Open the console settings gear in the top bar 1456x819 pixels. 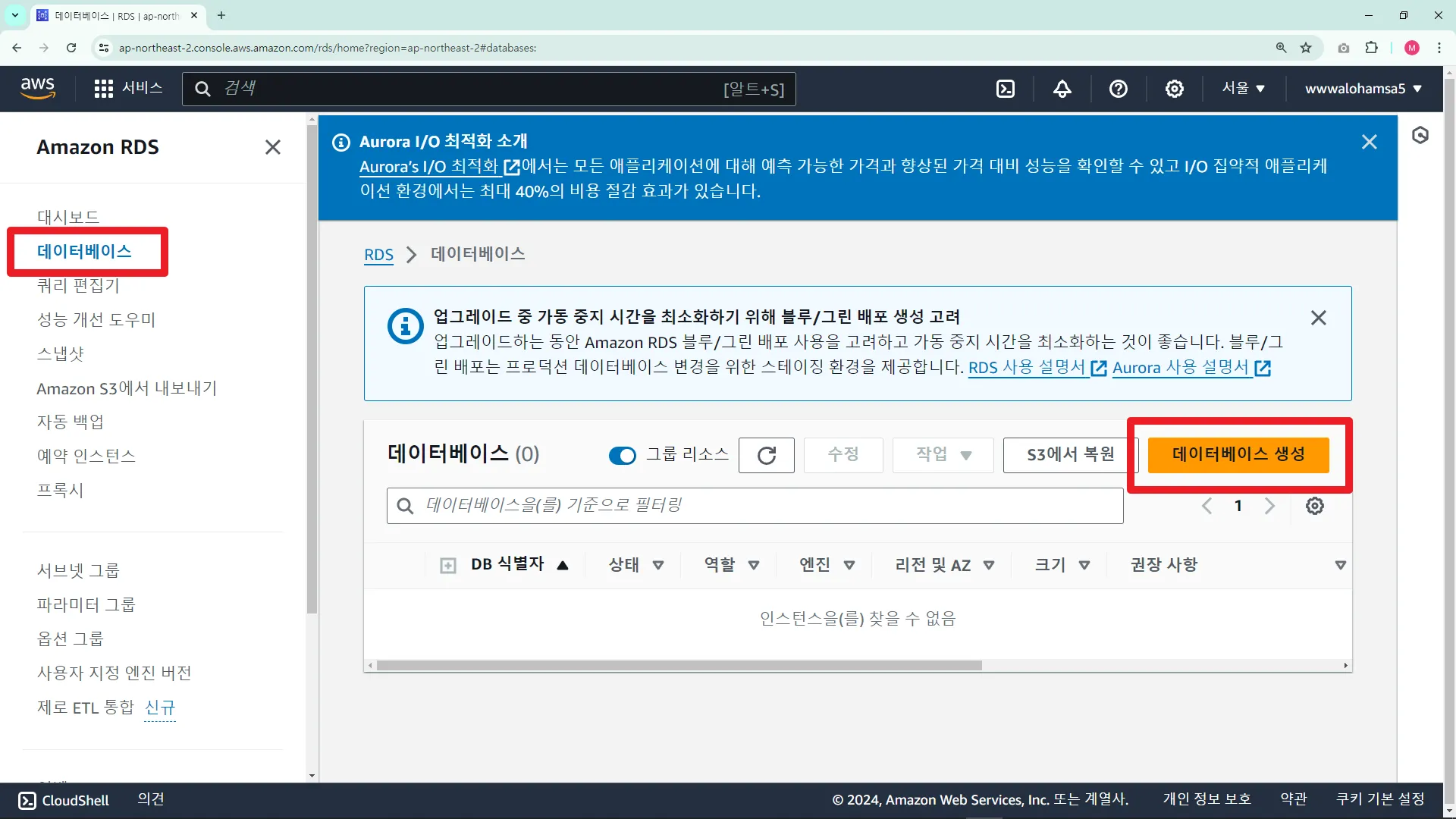click(1174, 89)
